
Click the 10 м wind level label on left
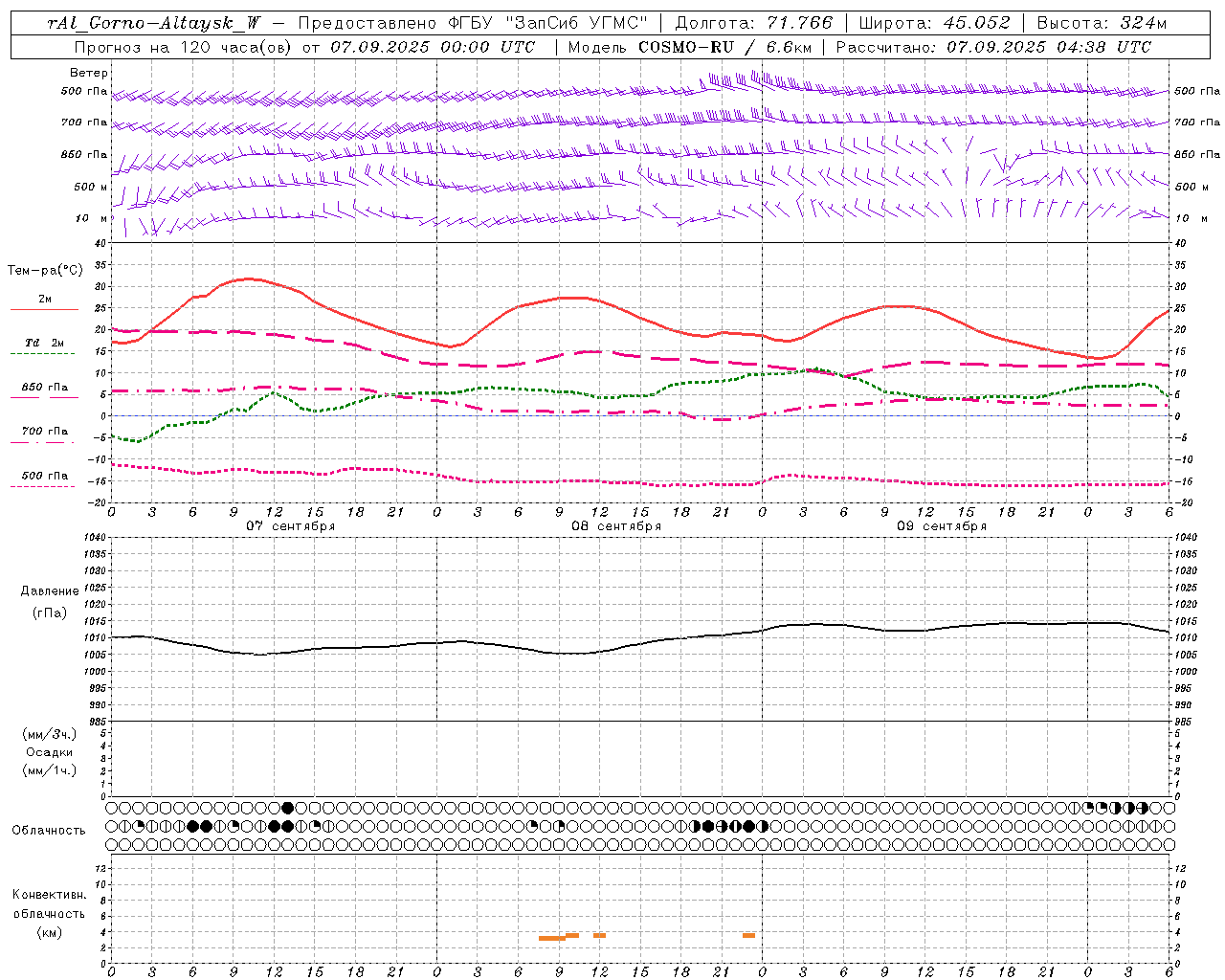pos(92,218)
